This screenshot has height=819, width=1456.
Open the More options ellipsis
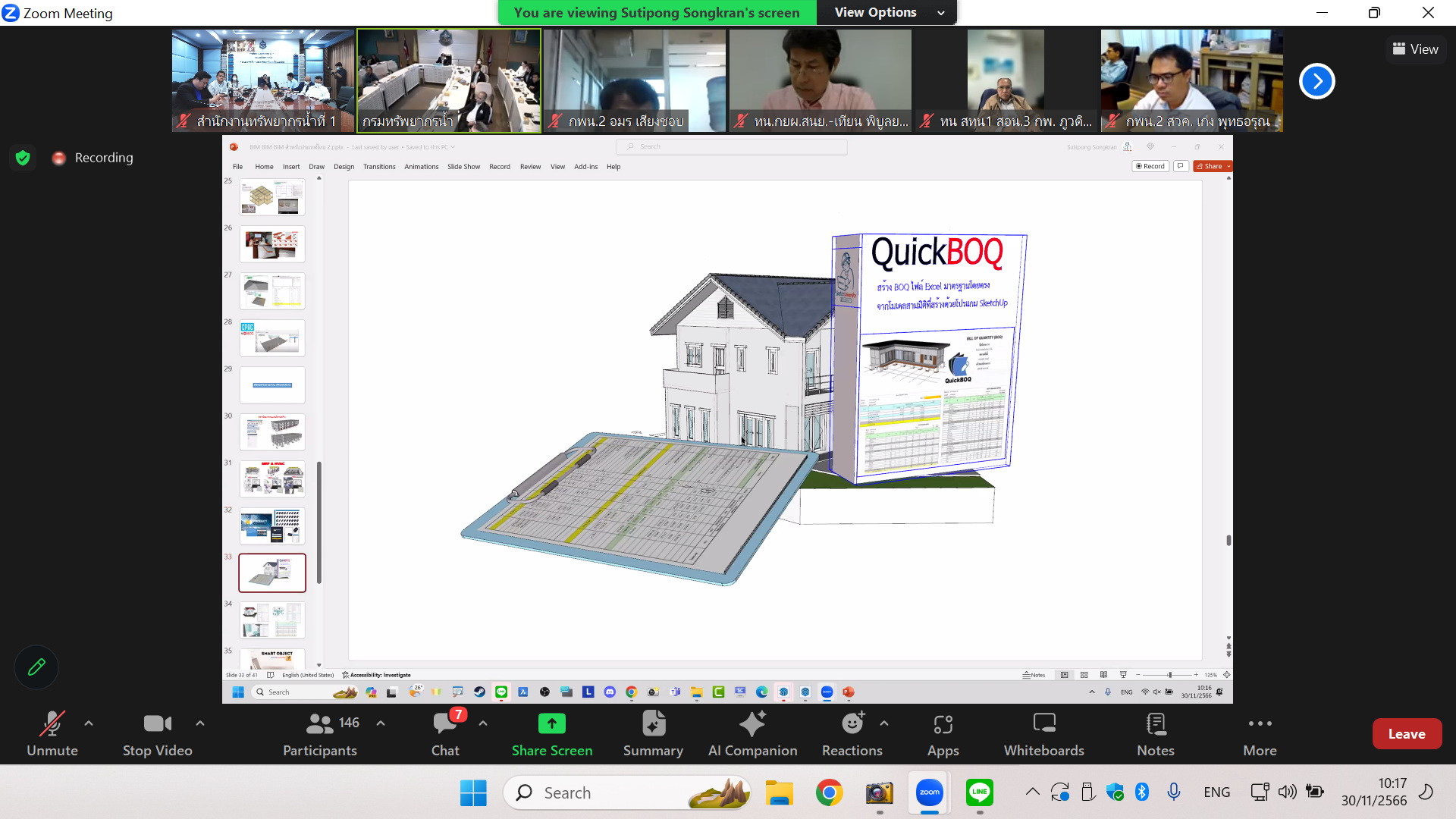(1260, 723)
